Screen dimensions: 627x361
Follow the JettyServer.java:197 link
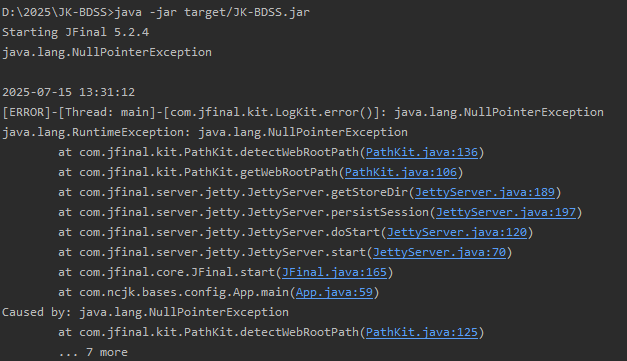506,212
